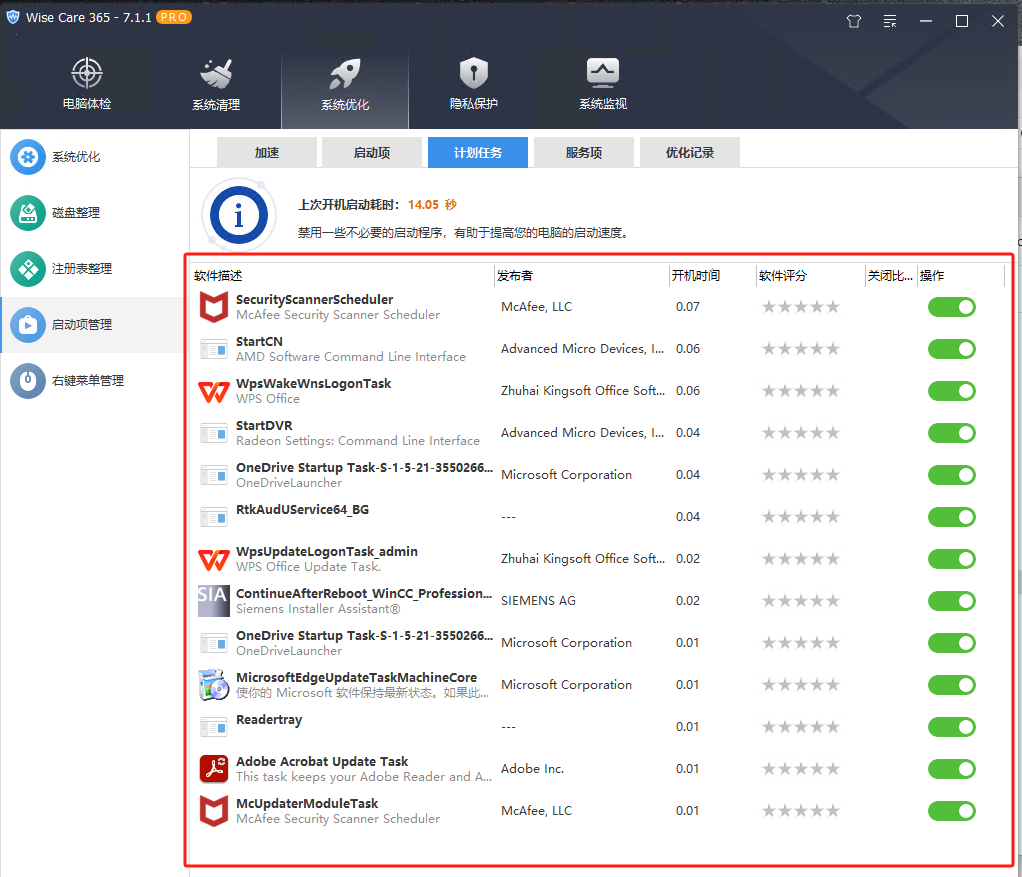
Task: Click the Adobe Acrobat Update Task icon
Action: point(214,769)
